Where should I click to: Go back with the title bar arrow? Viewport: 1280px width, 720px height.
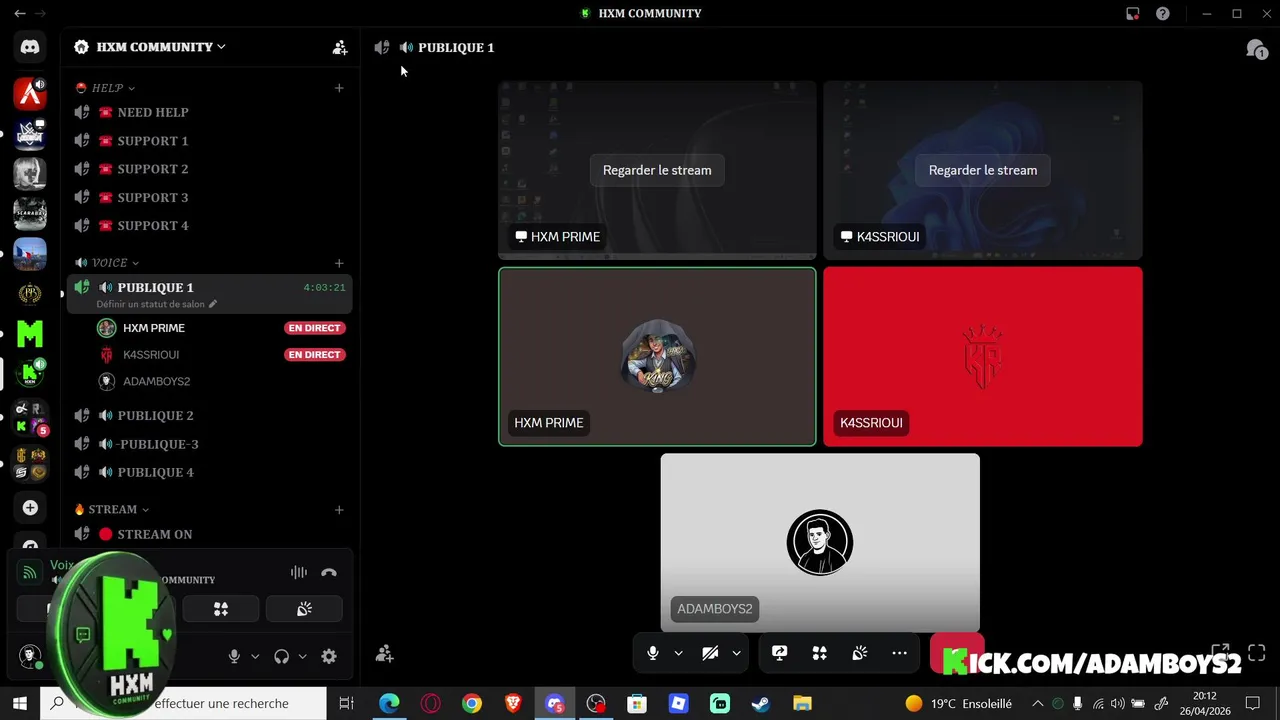click(19, 13)
